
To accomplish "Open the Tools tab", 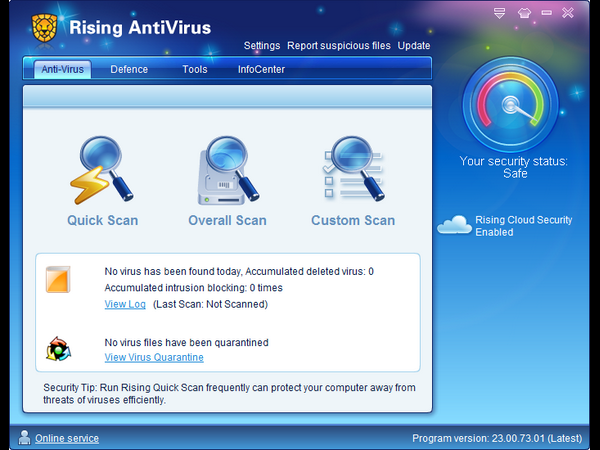I will [195, 69].
